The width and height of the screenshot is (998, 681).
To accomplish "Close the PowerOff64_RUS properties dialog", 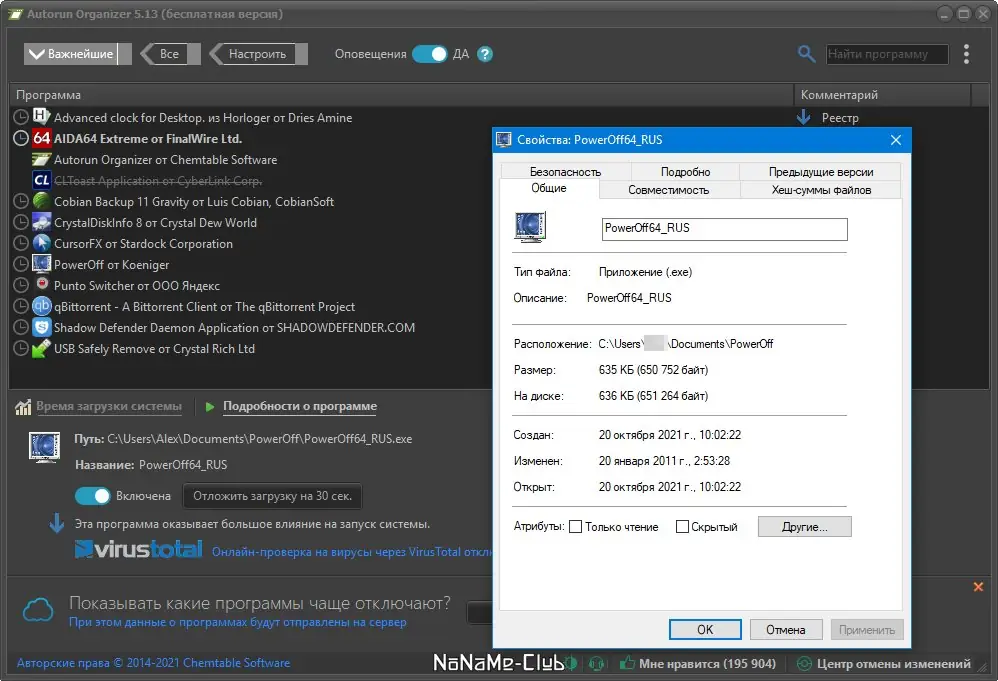I will 896,140.
